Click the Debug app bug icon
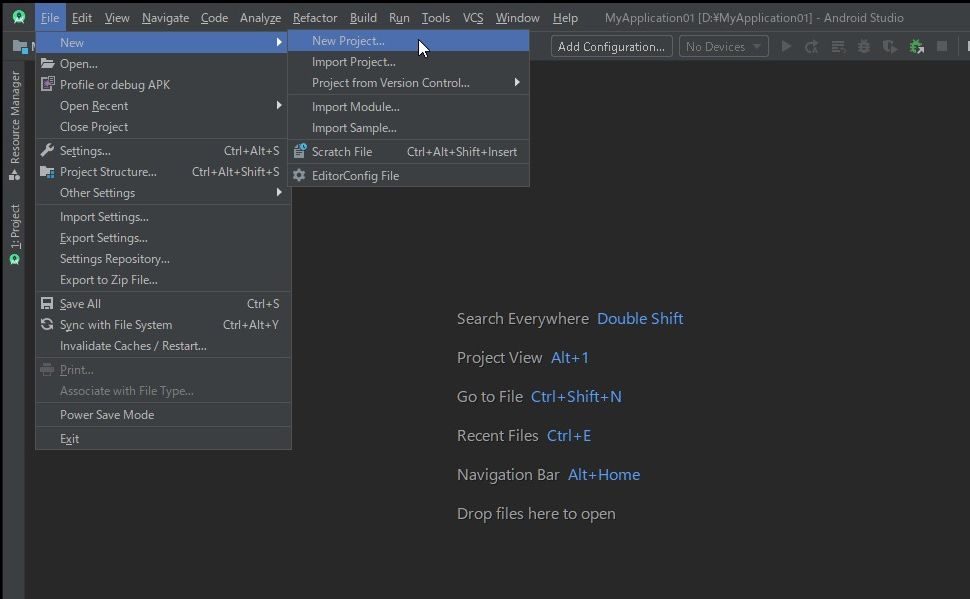Image resolution: width=970 pixels, height=599 pixels. (x=864, y=47)
